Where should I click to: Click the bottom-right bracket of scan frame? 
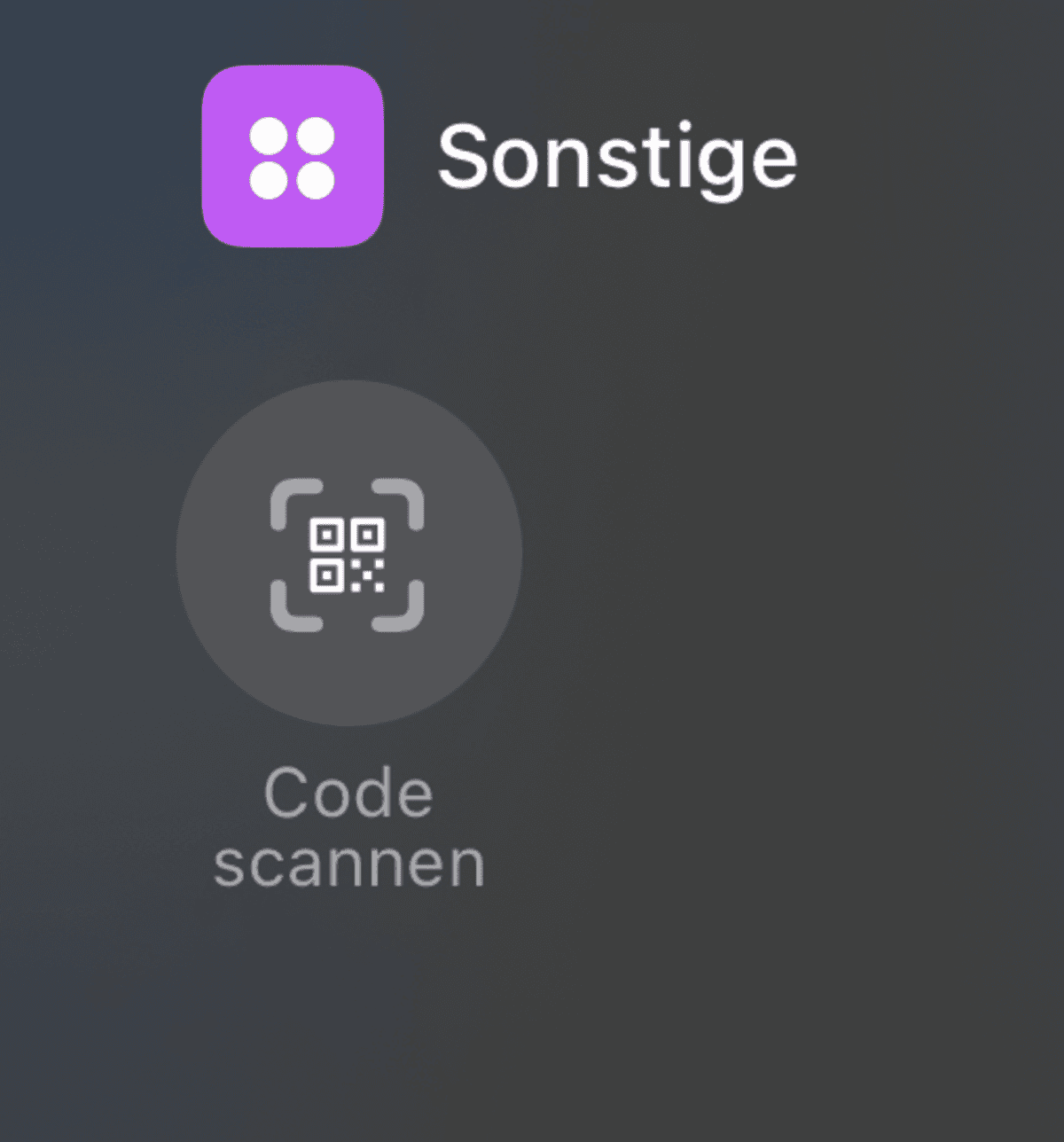[399, 606]
